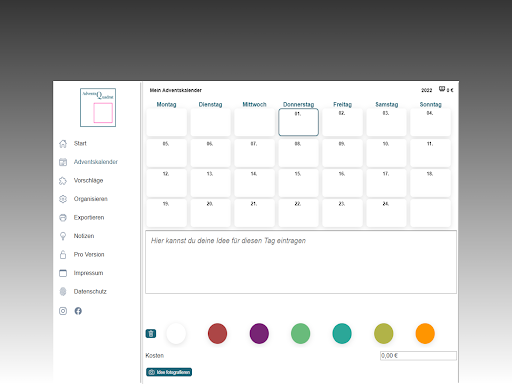Click the 2022 year label

(x=426, y=90)
